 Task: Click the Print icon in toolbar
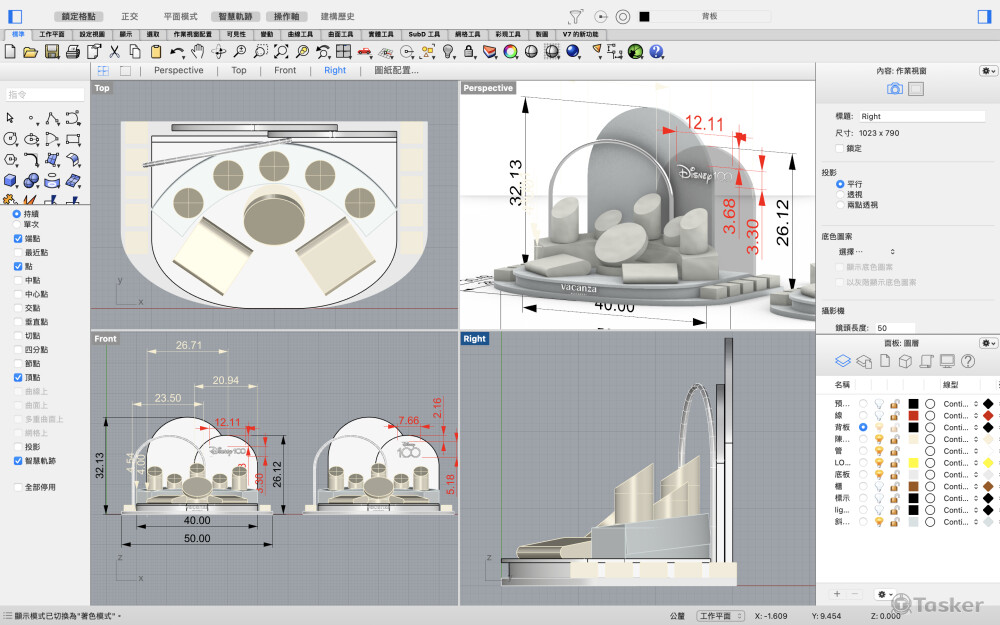pyautogui.click(x=75, y=51)
